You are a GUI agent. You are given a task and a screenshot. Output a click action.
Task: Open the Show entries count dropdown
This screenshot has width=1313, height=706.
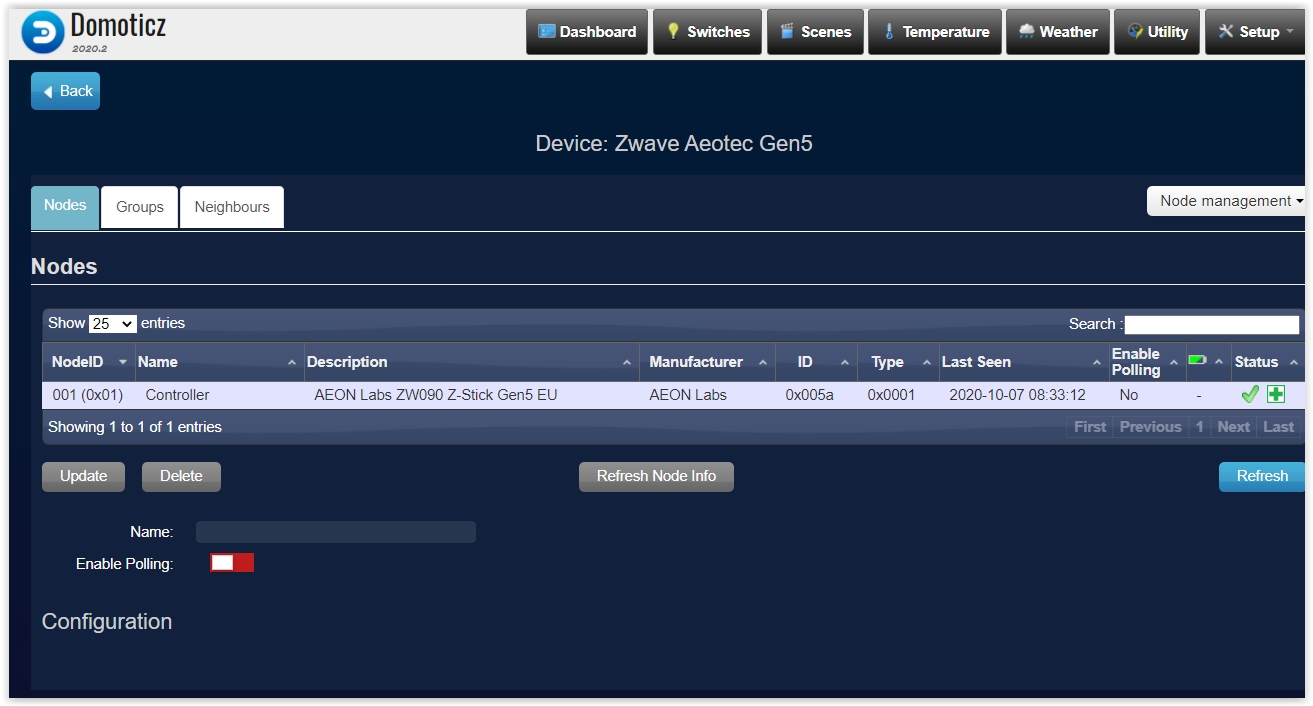click(x=113, y=324)
